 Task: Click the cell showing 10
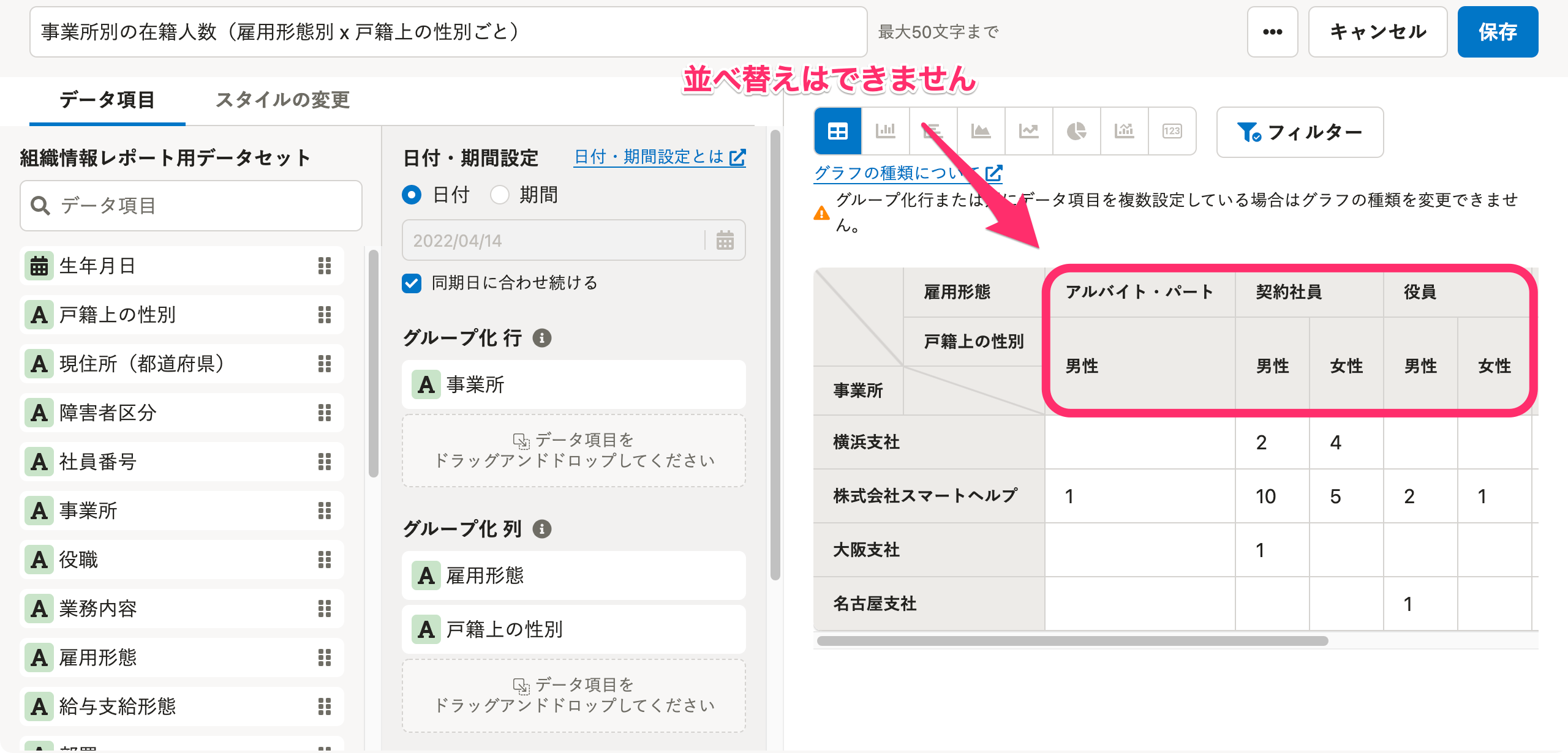[1272, 496]
